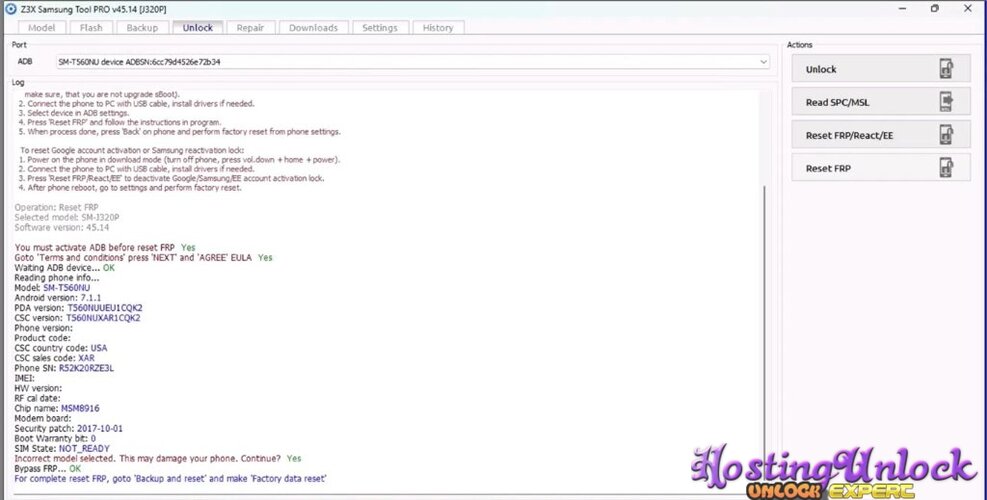Click 'Bypass FRP... OK' log line
This screenshot has height=500, width=987.
click(48, 469)
